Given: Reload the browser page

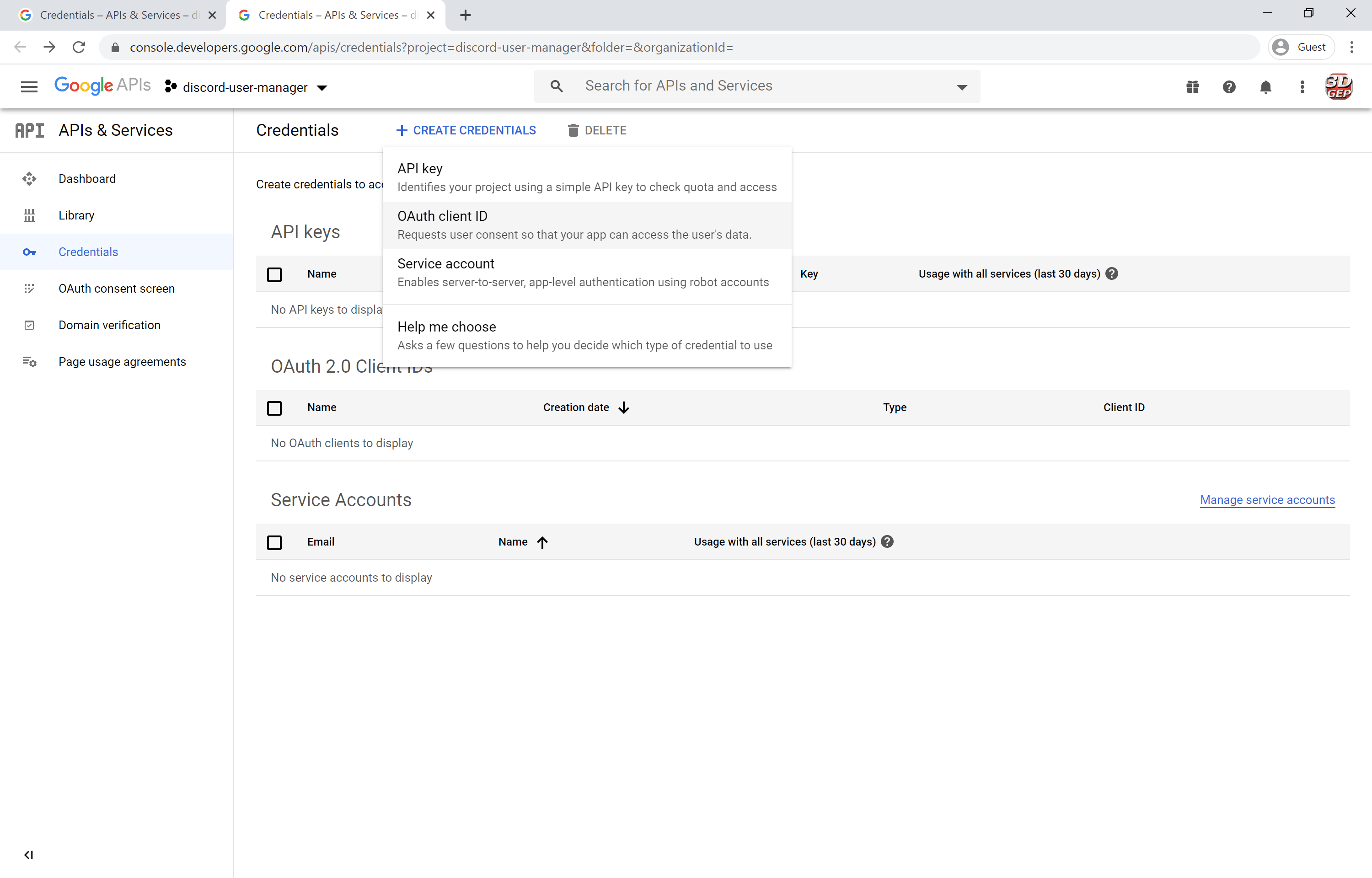Looking at the screenshot, I should (79, 47).
